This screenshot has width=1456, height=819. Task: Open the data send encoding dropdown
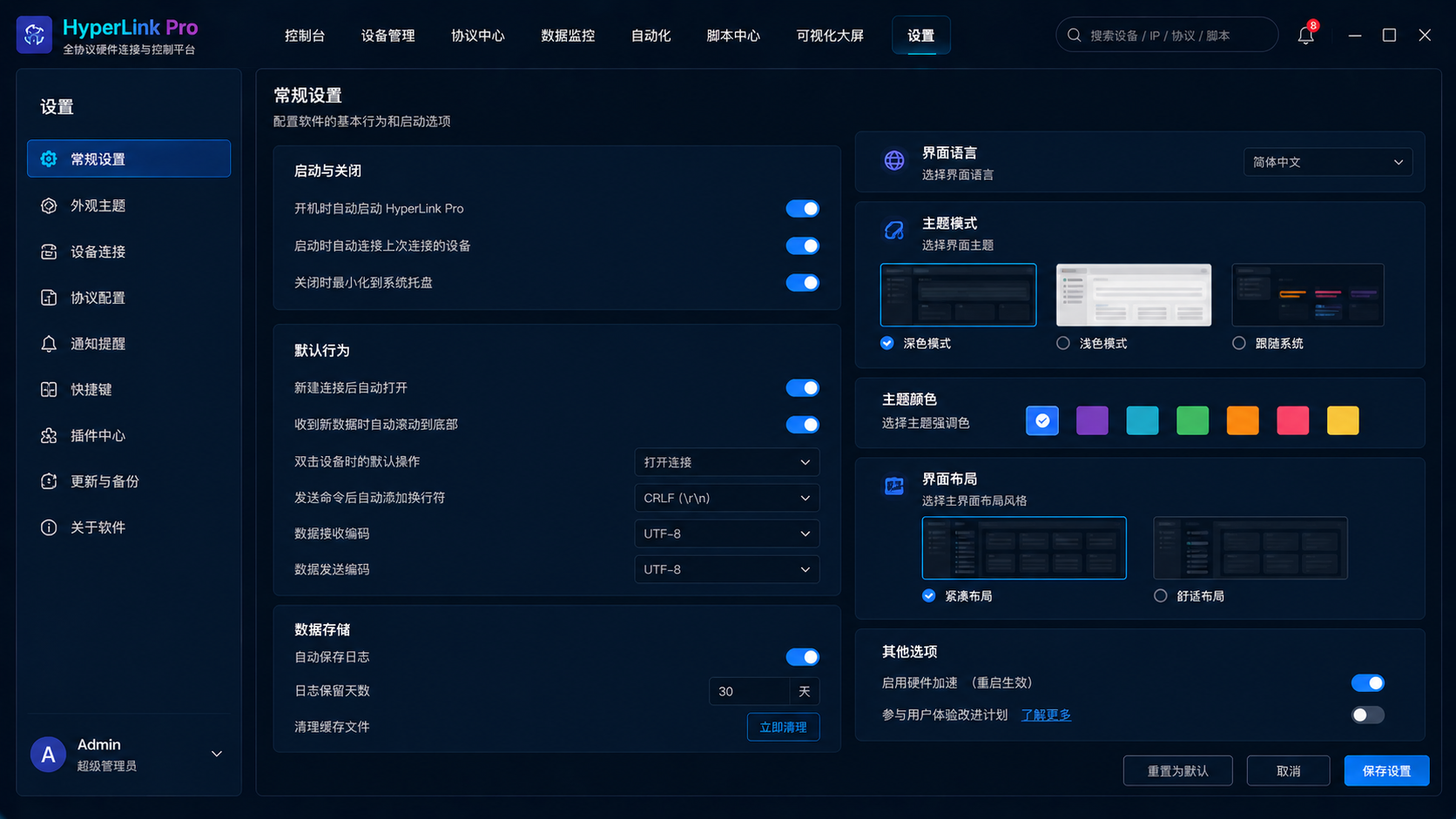(726, 569)
